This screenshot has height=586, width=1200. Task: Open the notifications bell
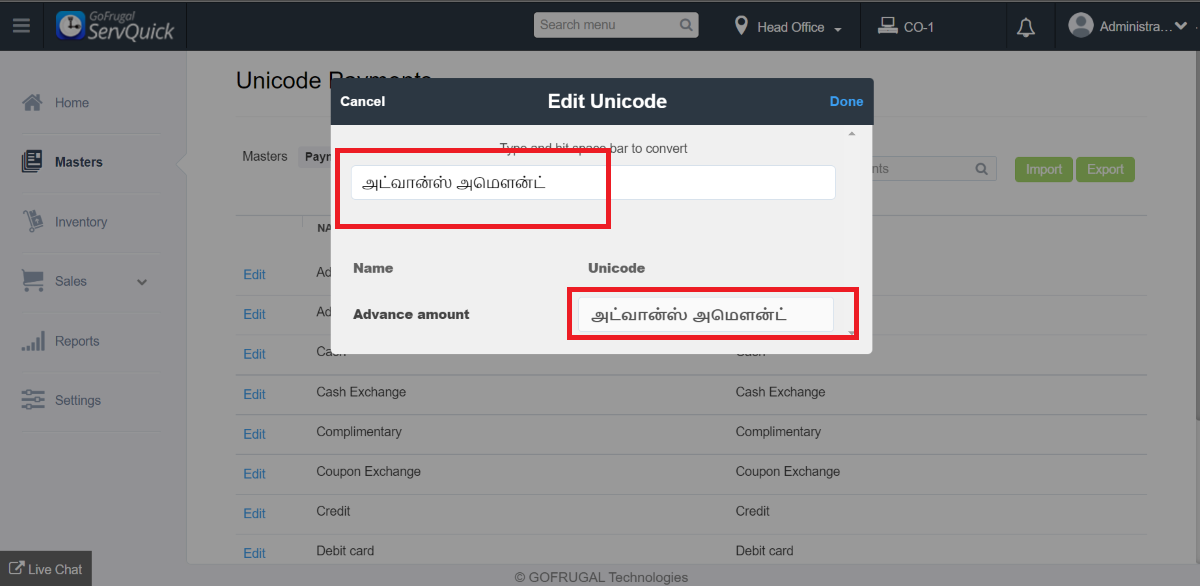pyautogui.click(x=1025, y=27)
